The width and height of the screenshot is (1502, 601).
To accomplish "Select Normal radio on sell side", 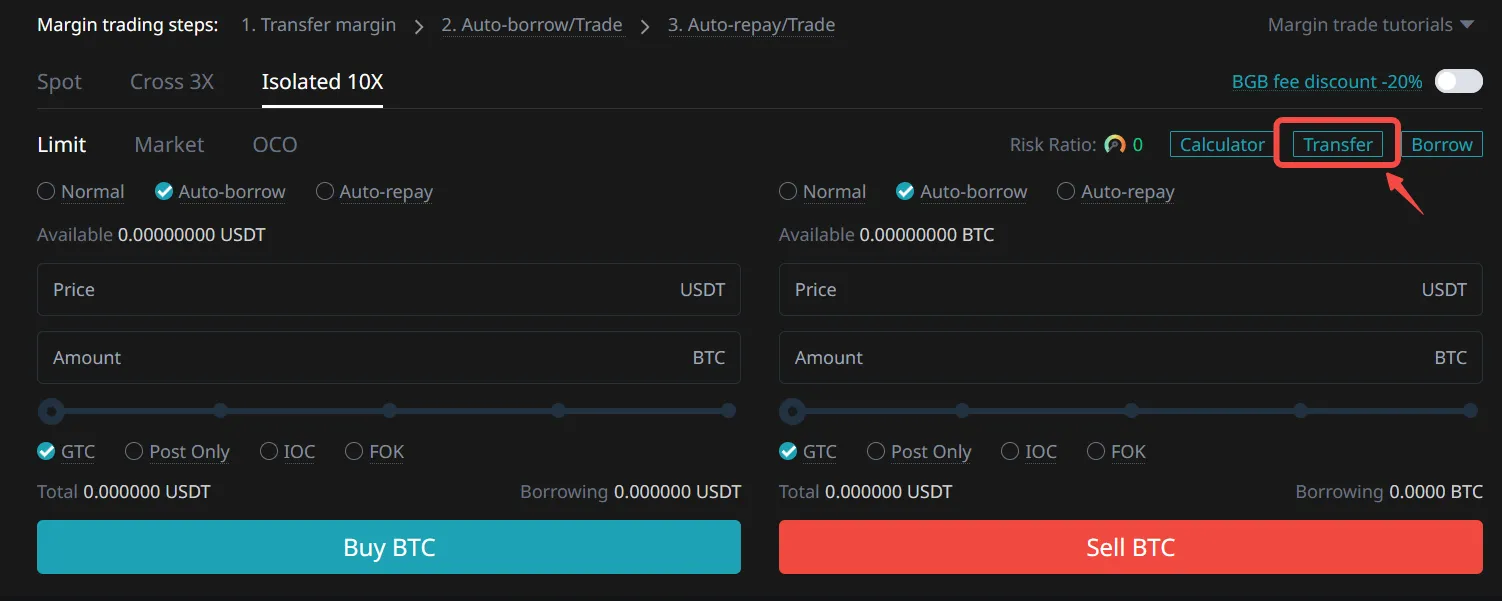I will 788,192.
